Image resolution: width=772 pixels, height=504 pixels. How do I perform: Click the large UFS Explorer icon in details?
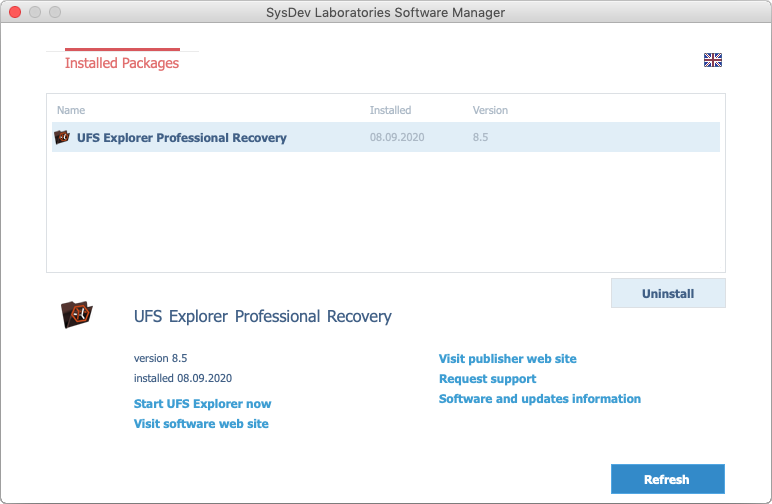77,314
